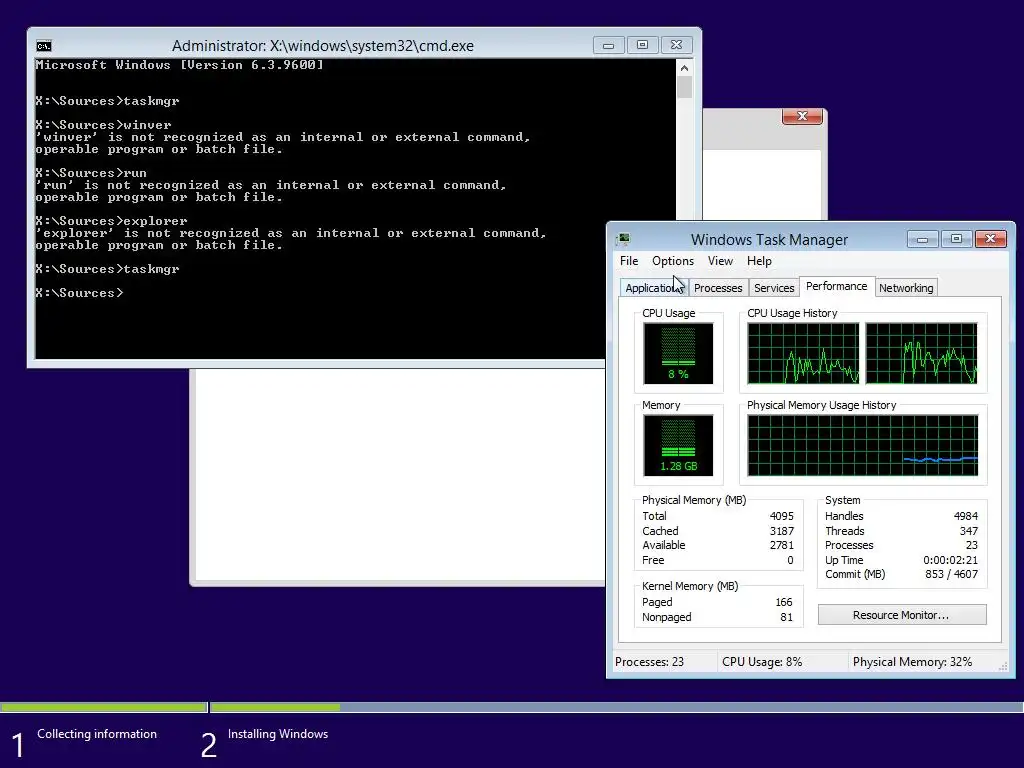Image resolution: width=1024 pixels, height=768 pixels.
Task: Open the File menu in Task Manager
Action: [x=629, y=261]
